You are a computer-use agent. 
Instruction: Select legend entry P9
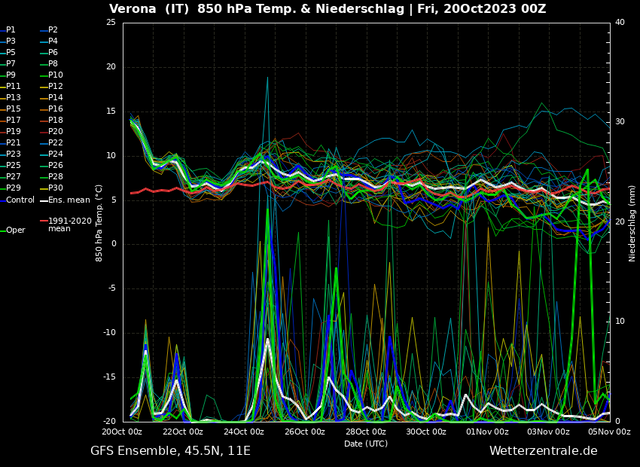pyautogui.click(x=8, y=75)
